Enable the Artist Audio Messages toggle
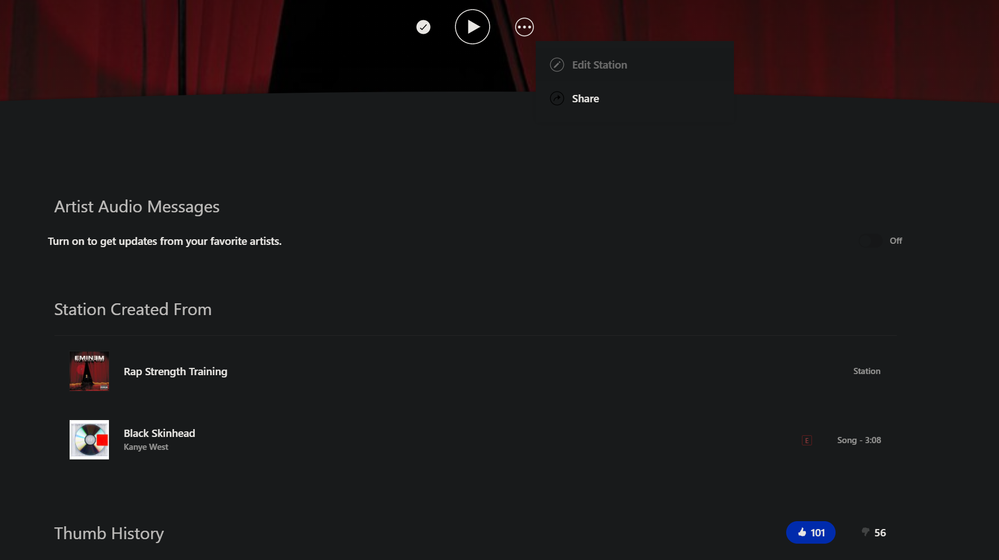Viewport: 999px width, 560px height. coord(870,241)
